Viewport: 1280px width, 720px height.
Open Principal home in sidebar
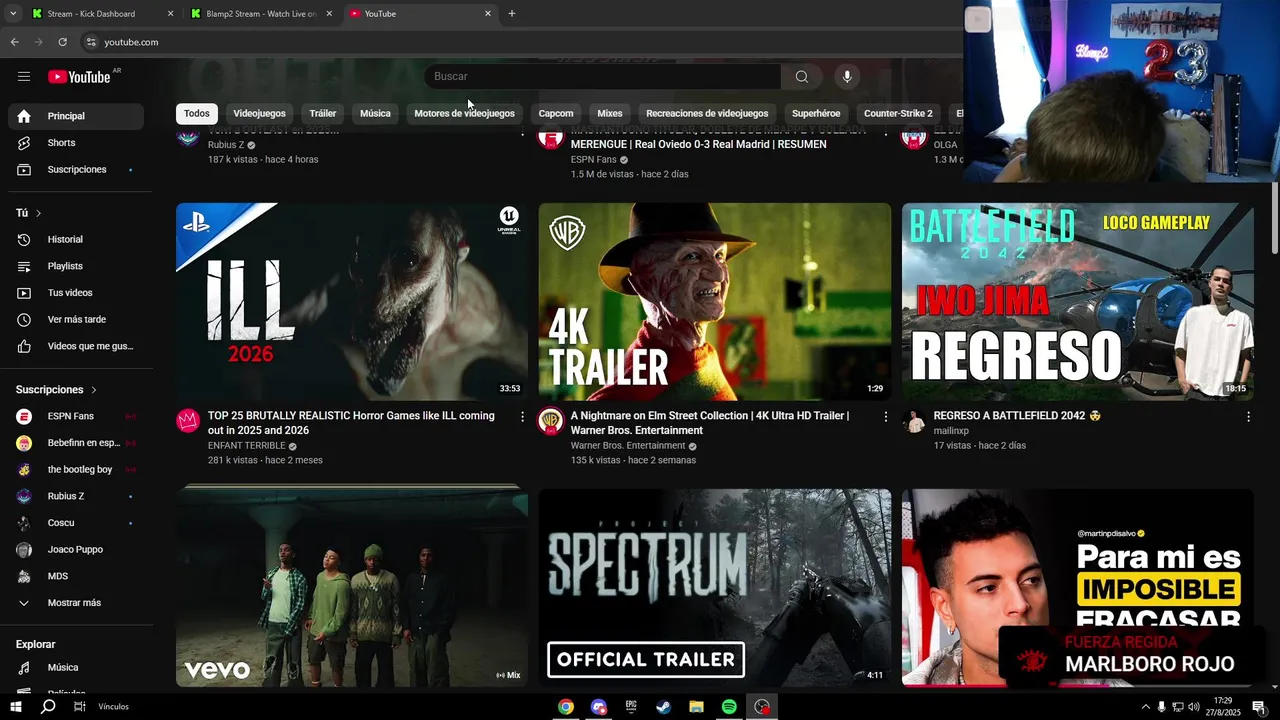click(76, 116)
